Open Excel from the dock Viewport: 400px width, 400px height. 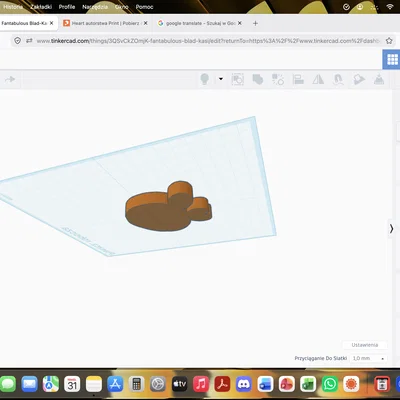point(308,384)
